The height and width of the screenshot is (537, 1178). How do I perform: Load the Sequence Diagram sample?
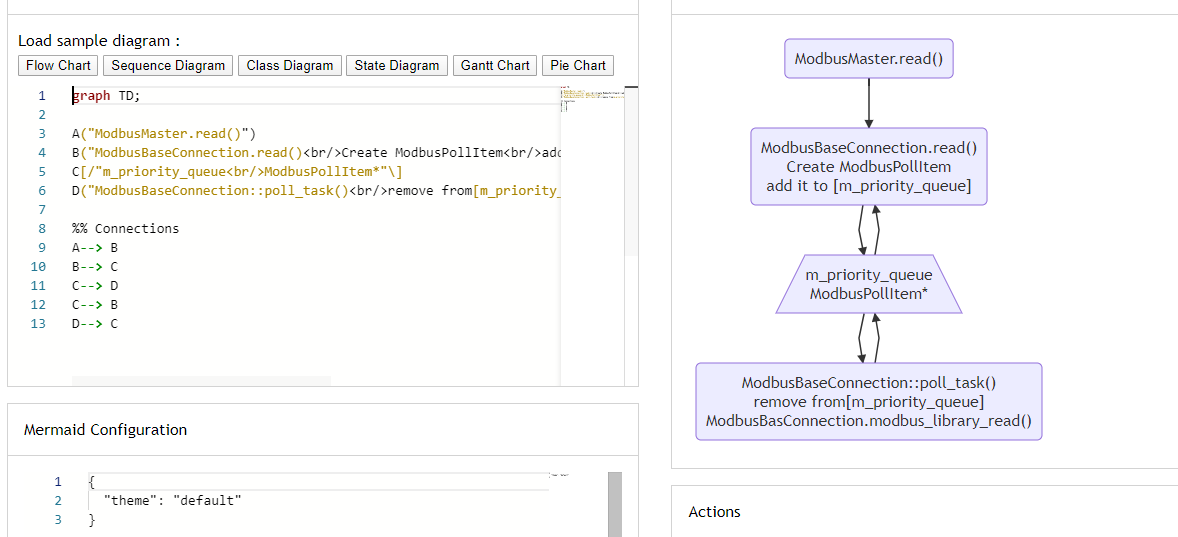pyautogui.click(x=168, y=65)
